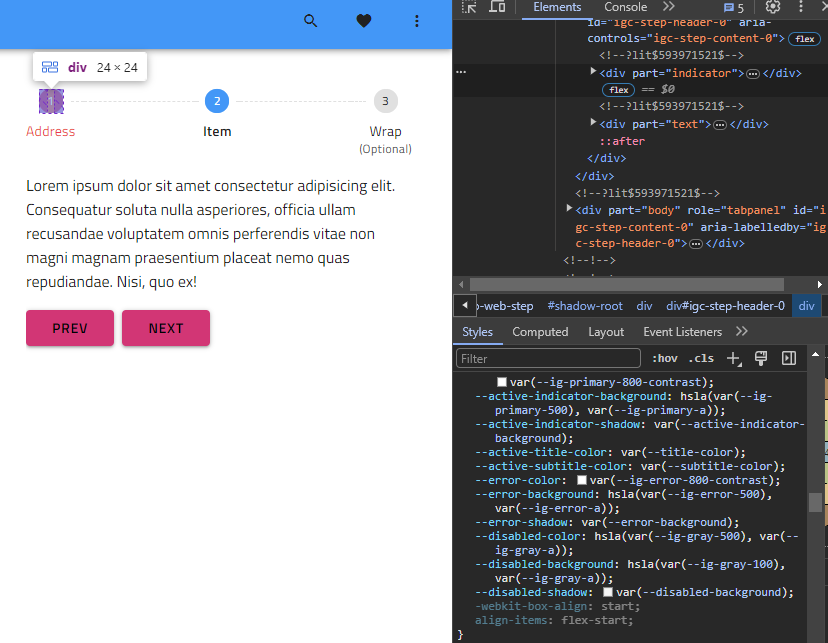Open the Layout tab
The height and width of the screenshot is (643, 828).
[x=606, y=332]
